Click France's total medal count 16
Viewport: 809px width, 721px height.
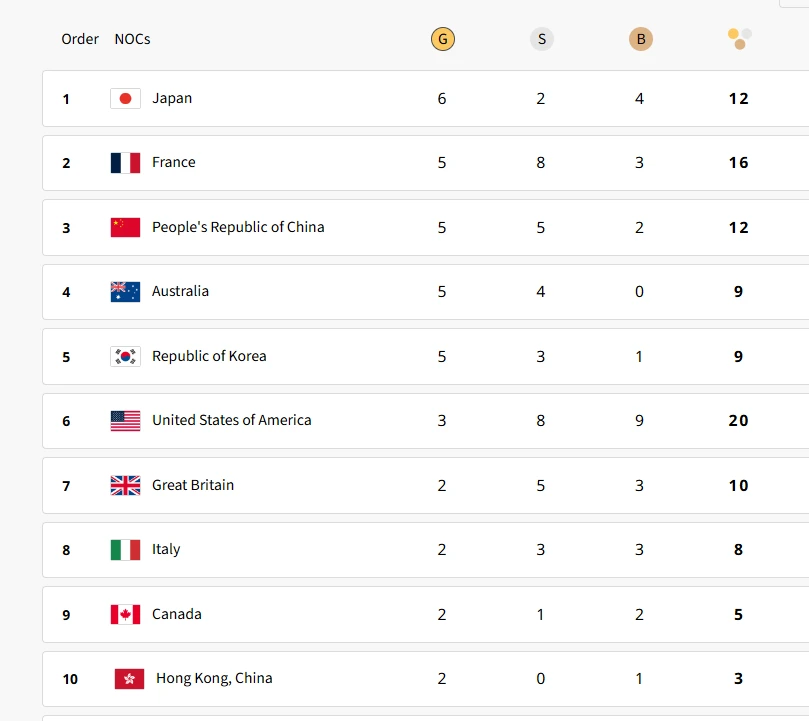(x=738, y=163)
